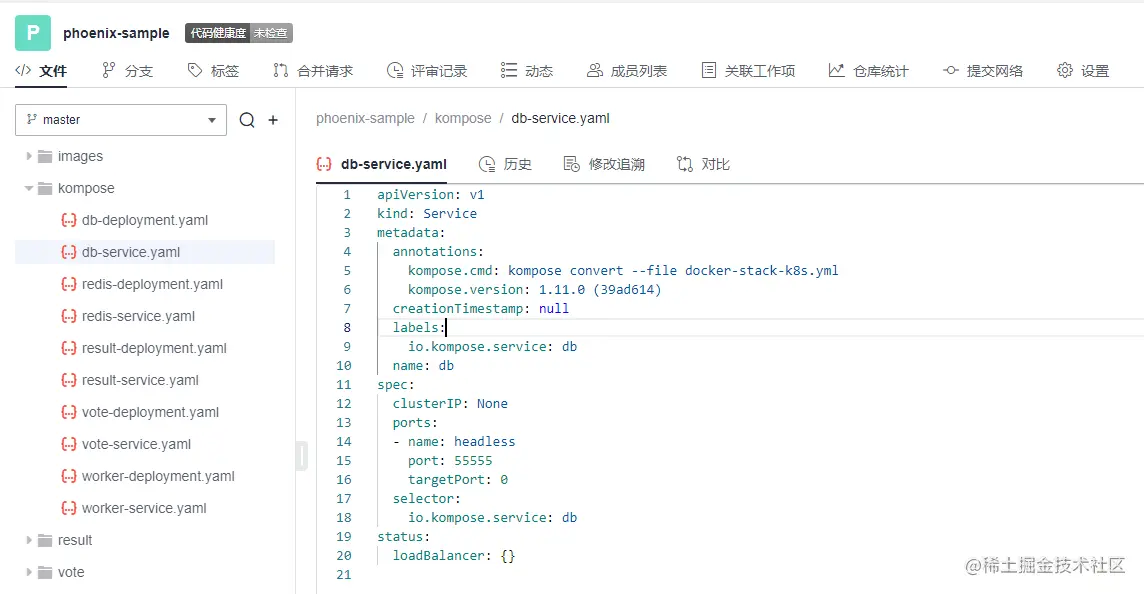Expand the vote folder arrow

coord(28,572)
